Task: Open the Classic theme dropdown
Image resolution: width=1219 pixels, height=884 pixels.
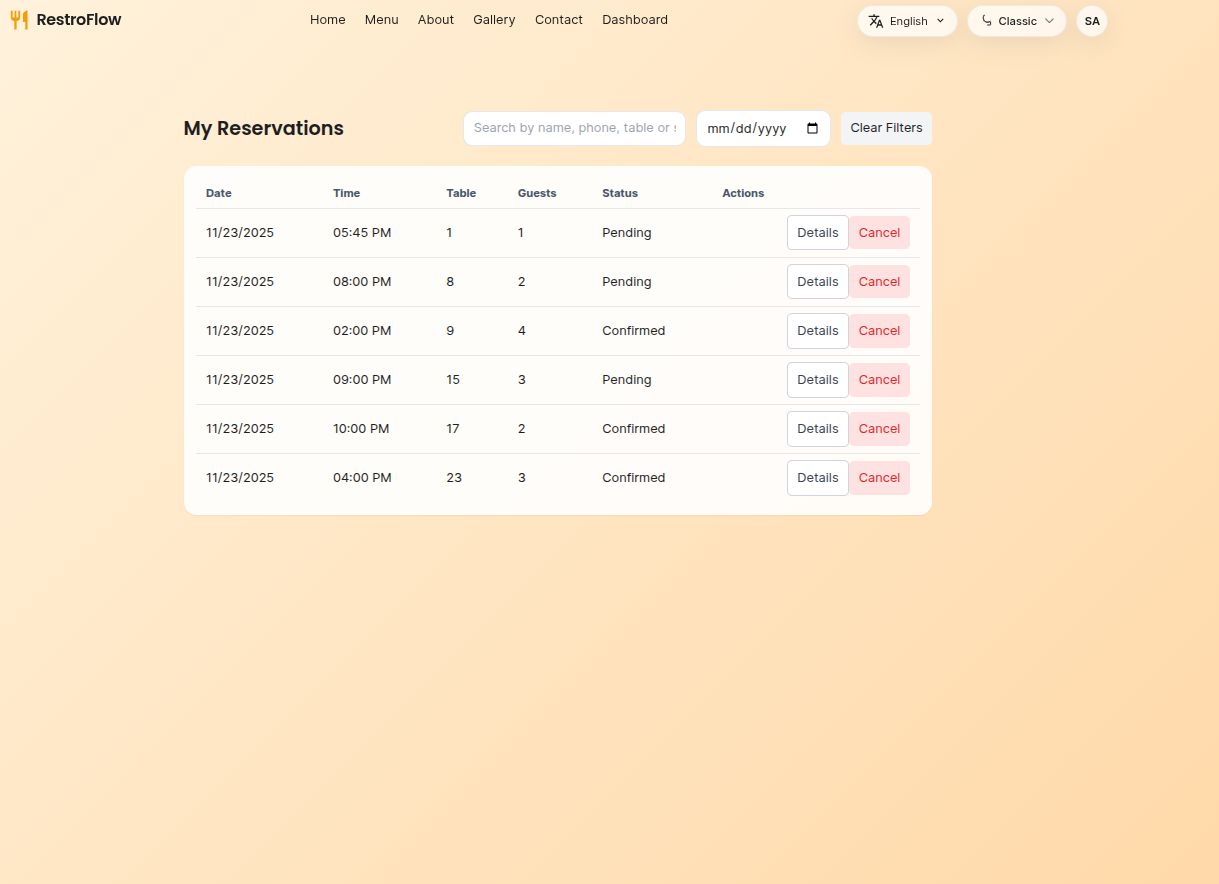Action: point(1017,21)
